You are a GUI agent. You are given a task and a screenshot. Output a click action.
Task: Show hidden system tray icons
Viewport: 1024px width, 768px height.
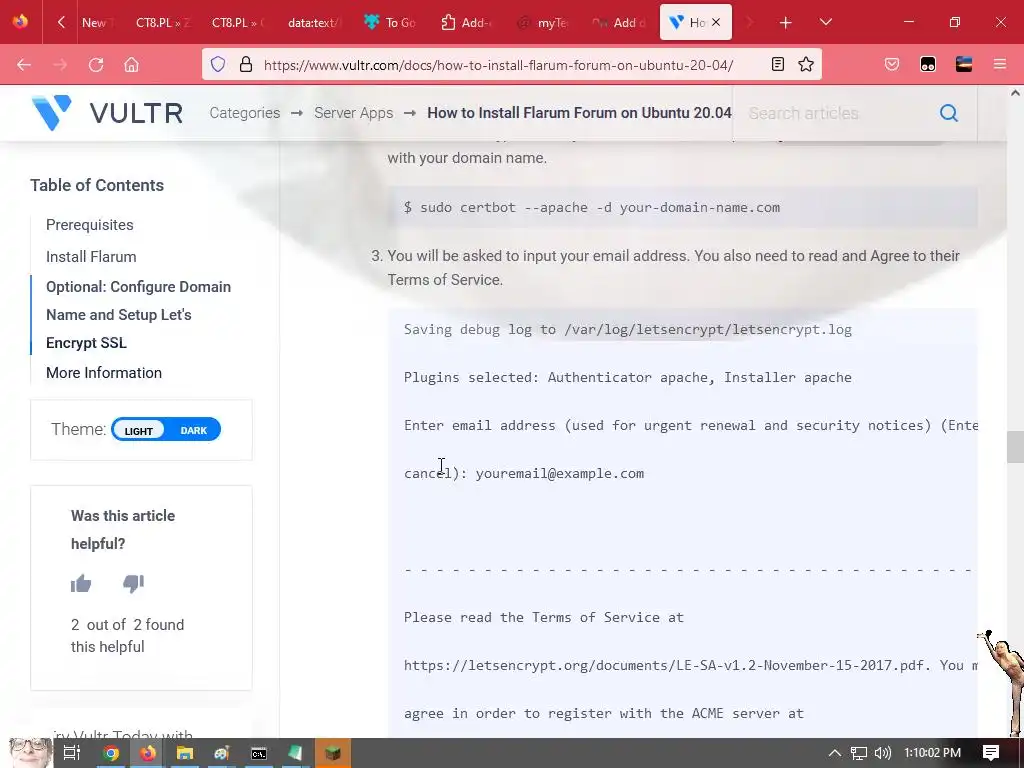(x=835, y=753)
